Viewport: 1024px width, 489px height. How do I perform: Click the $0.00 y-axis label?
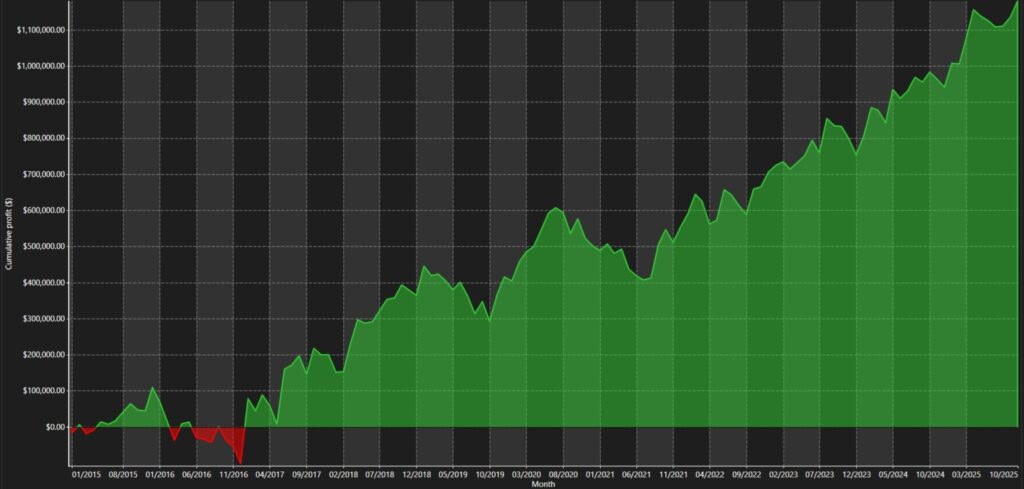click(50, 427)
